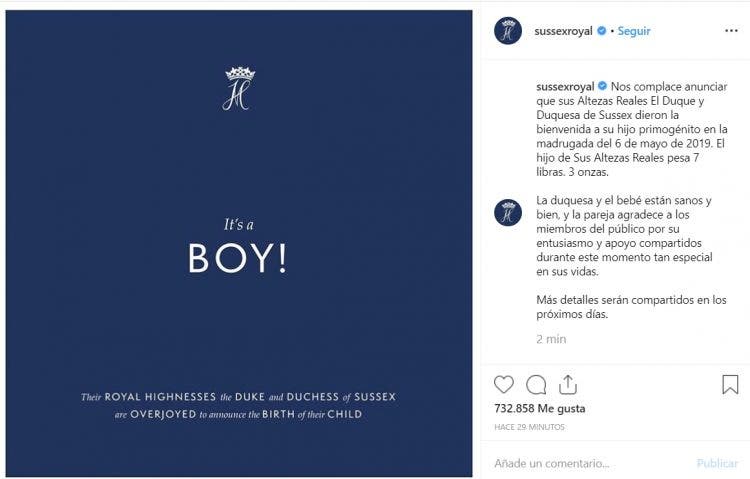View the 732.858 Me gusta likes list

540,409
